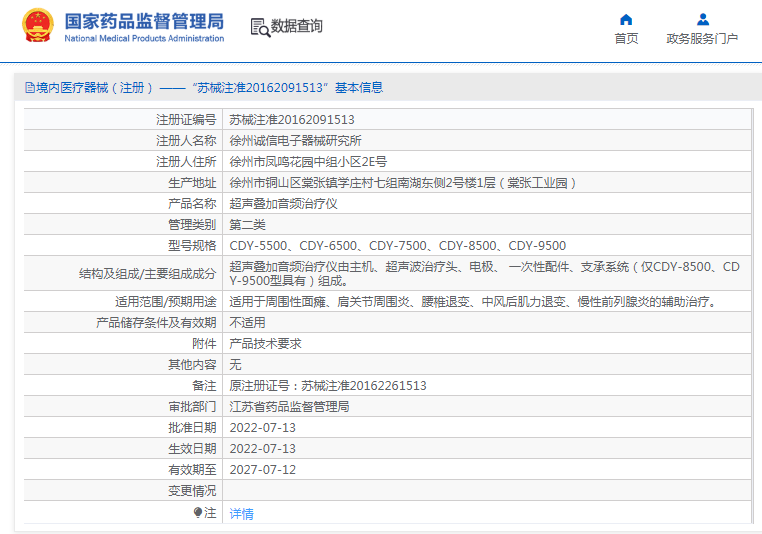
Task: Select 徐州诚信电子器械研究所 registrant name
Action: [295, 140]
